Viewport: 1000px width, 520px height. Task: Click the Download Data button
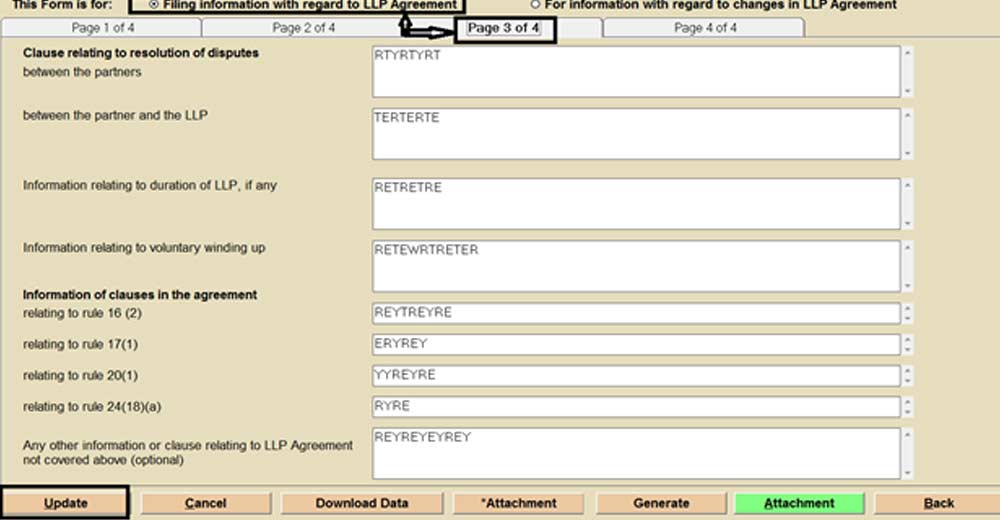click(x=362, y=503)
